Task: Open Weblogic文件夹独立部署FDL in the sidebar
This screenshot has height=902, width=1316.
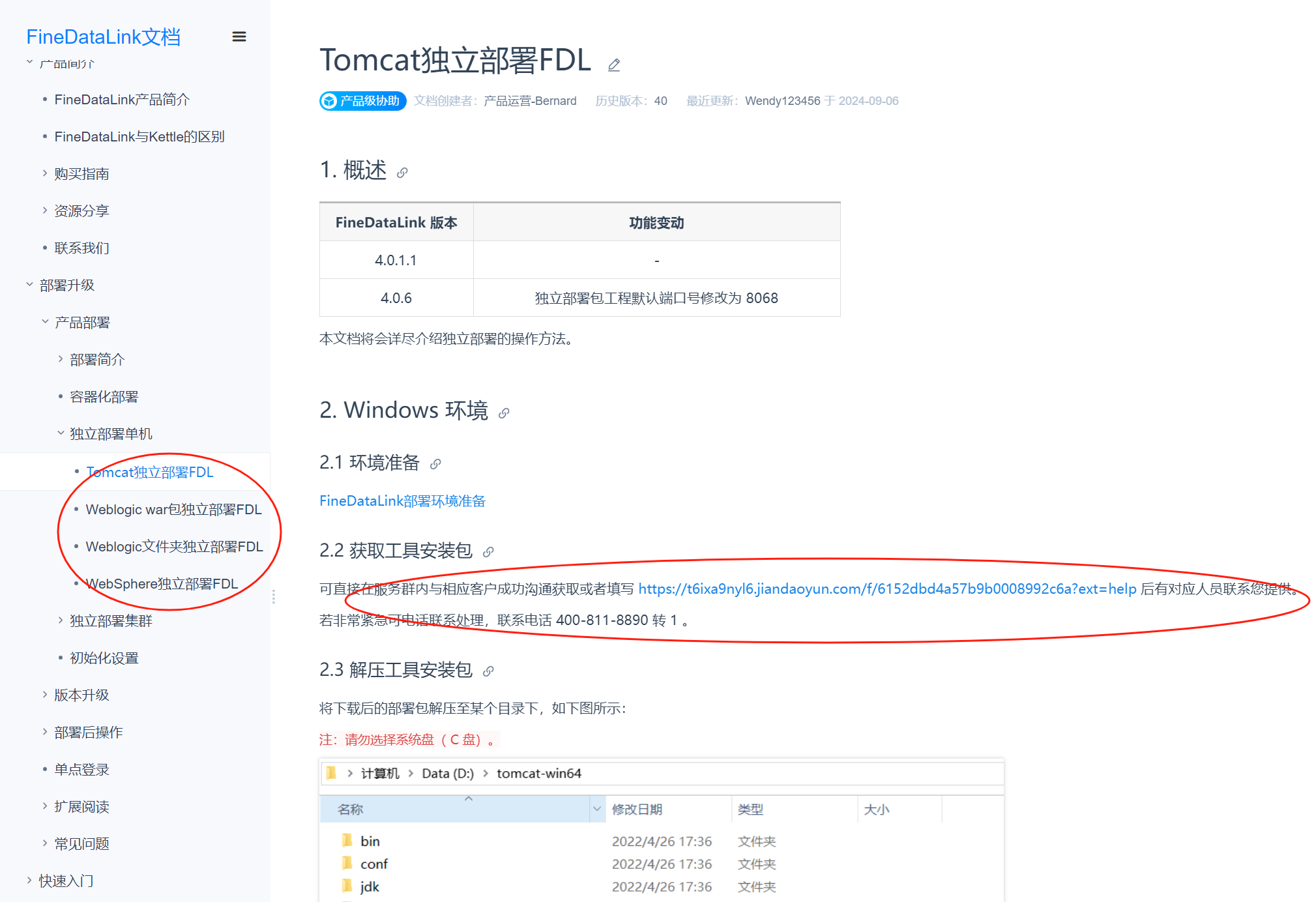Action: [174, 547]
